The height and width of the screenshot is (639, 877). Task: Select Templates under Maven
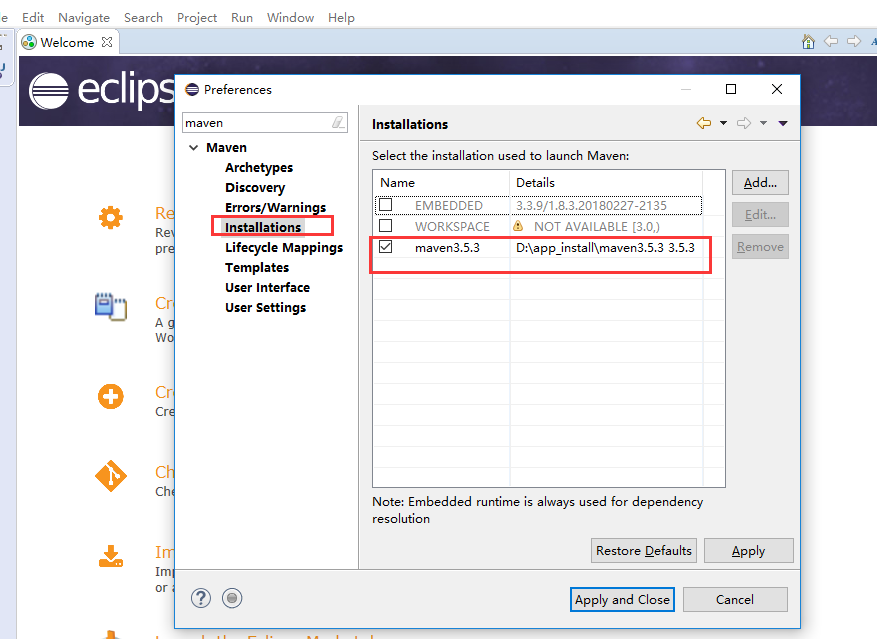click(257, 267)
